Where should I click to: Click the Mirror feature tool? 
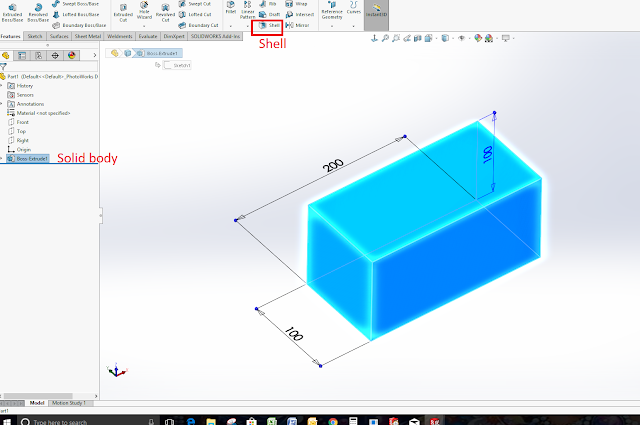click(297, 25)
